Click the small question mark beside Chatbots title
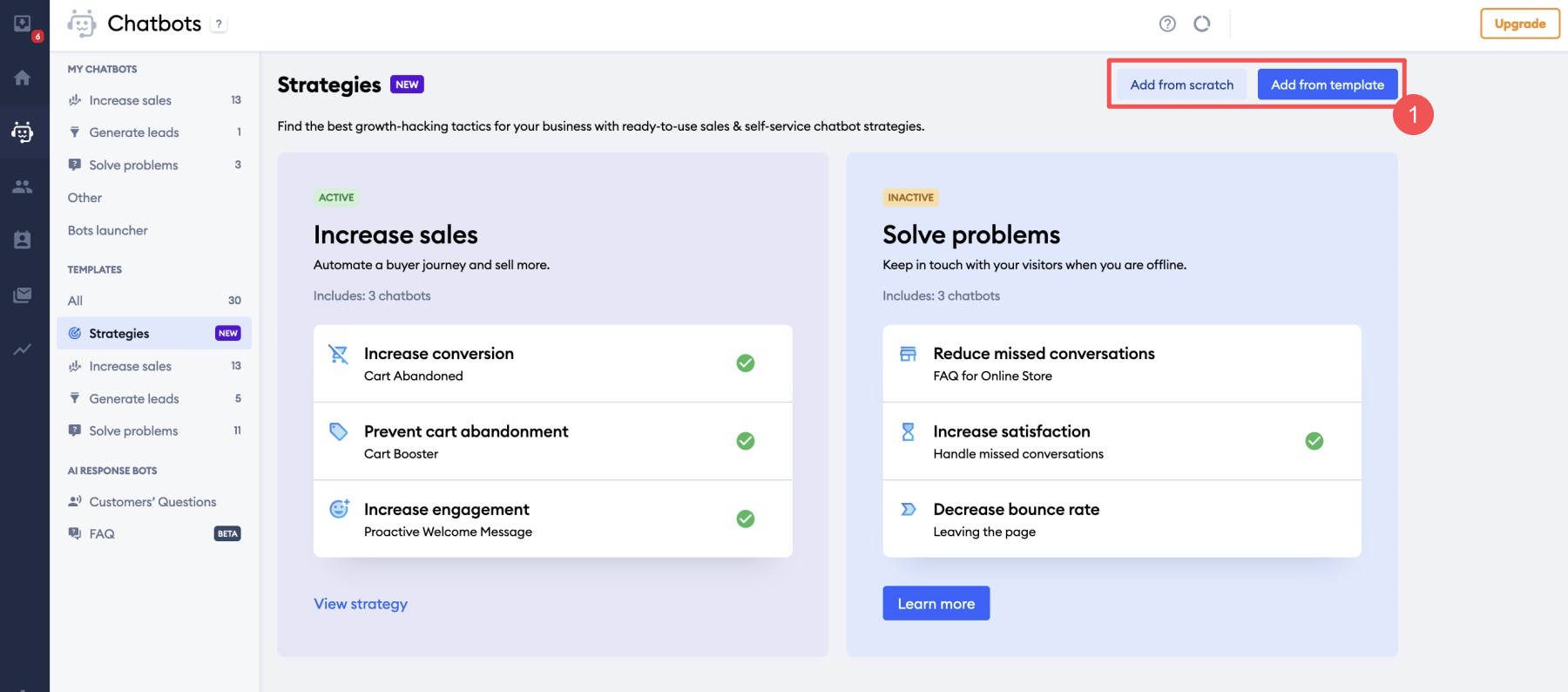Viewport: 1568px width, 692px height. 219,24
